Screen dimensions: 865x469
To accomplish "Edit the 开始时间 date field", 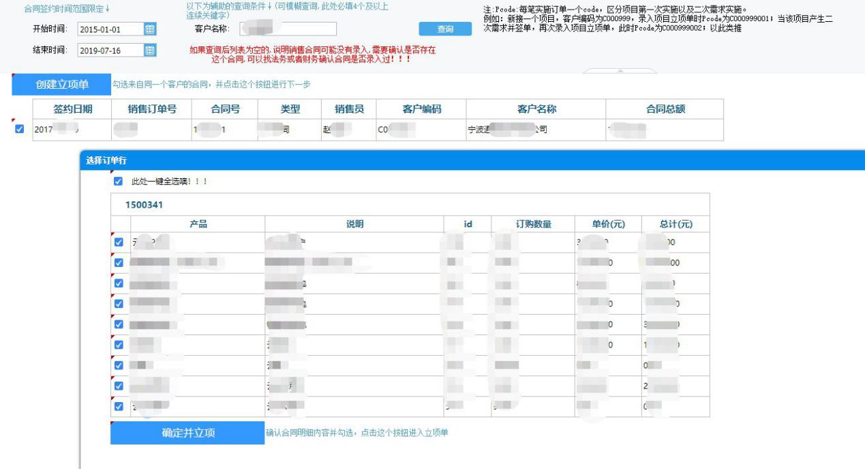I will tap(111, 29).
